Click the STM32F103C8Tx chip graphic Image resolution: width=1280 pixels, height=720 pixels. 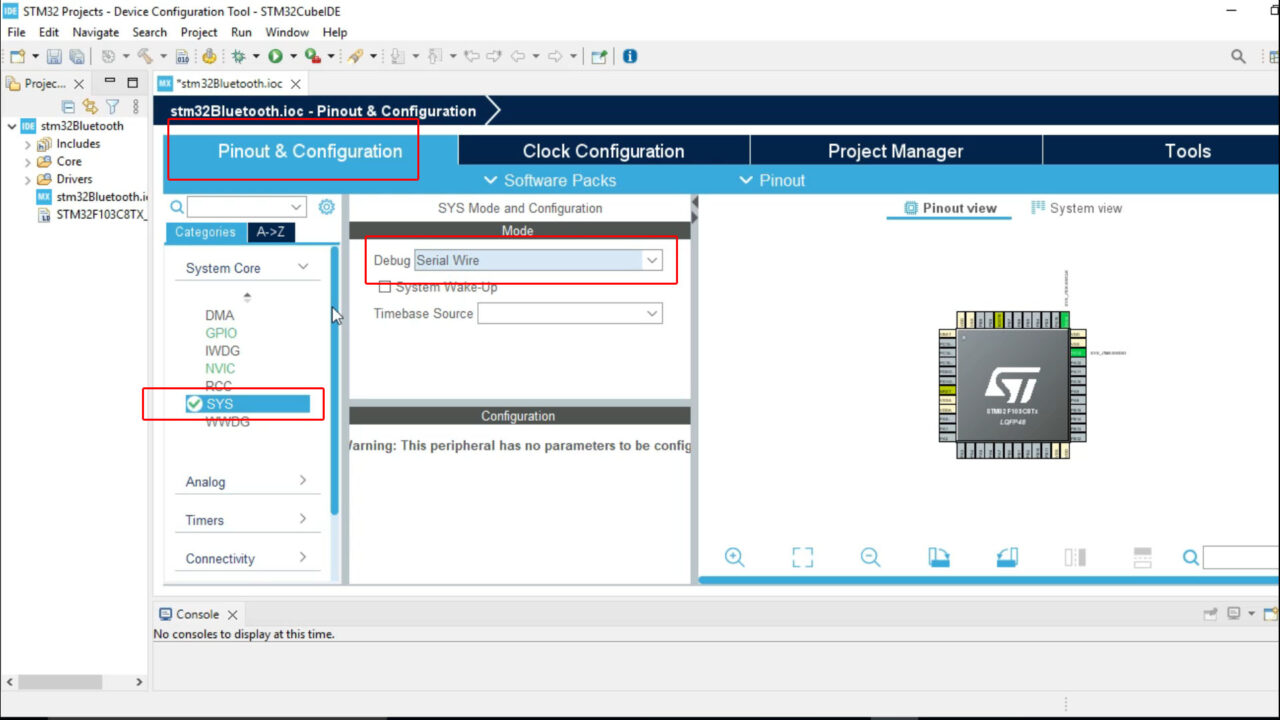tap(1011, 384)
